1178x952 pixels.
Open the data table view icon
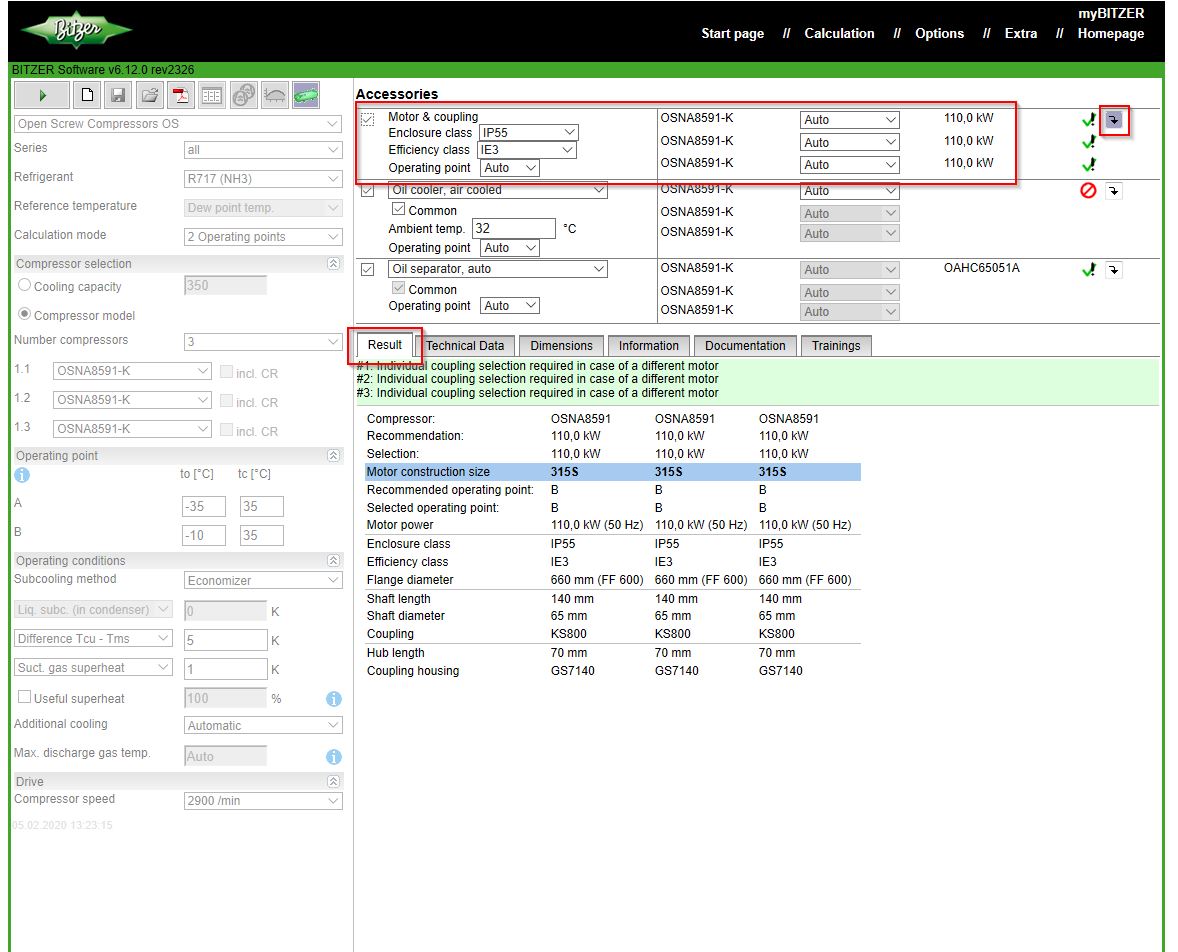tap(211, 95)
